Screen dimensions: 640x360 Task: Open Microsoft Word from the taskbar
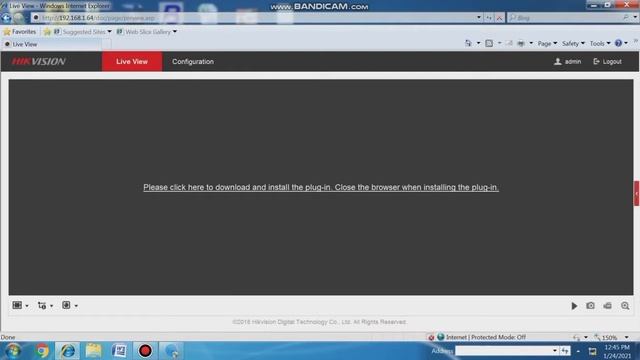119,351
